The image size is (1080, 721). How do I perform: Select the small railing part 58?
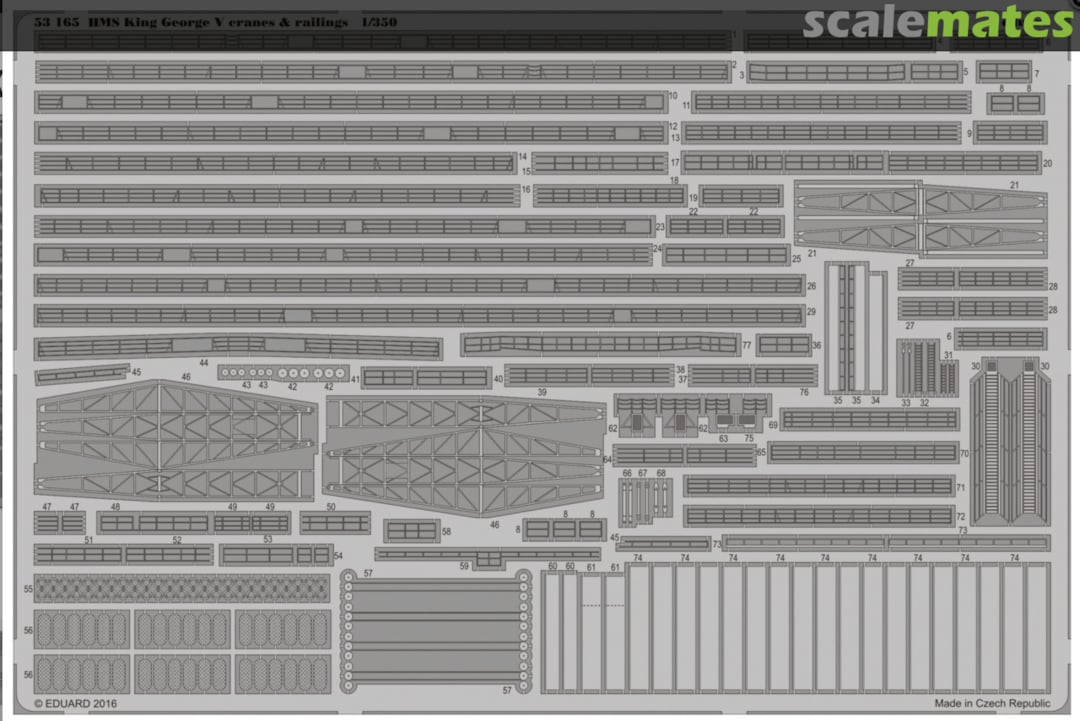(411, 531)
